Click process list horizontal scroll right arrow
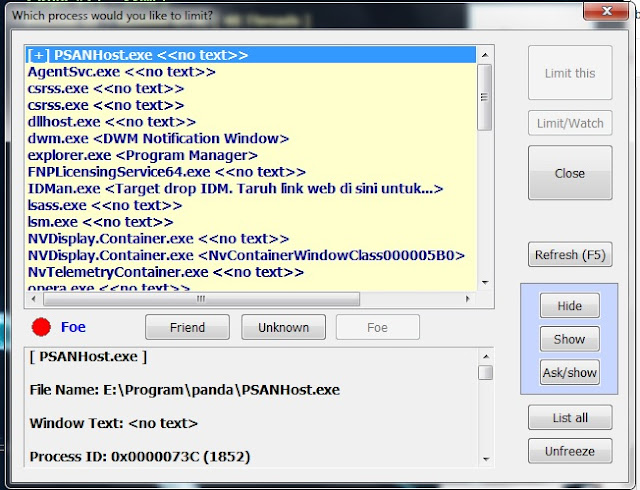This screenshot has width=640, height=490. pos(468,299)
